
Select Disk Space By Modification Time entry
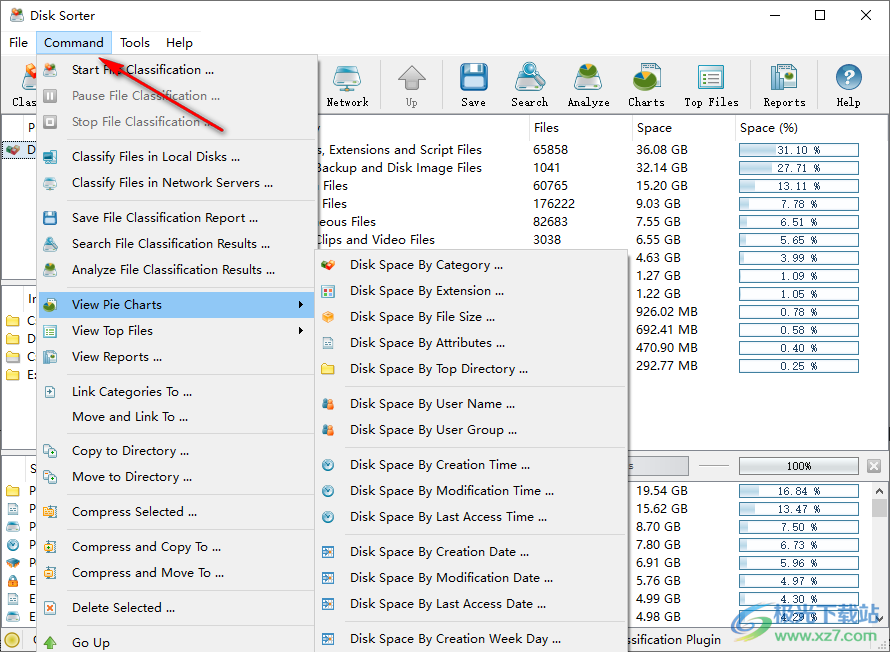click(x=472, y=491)
